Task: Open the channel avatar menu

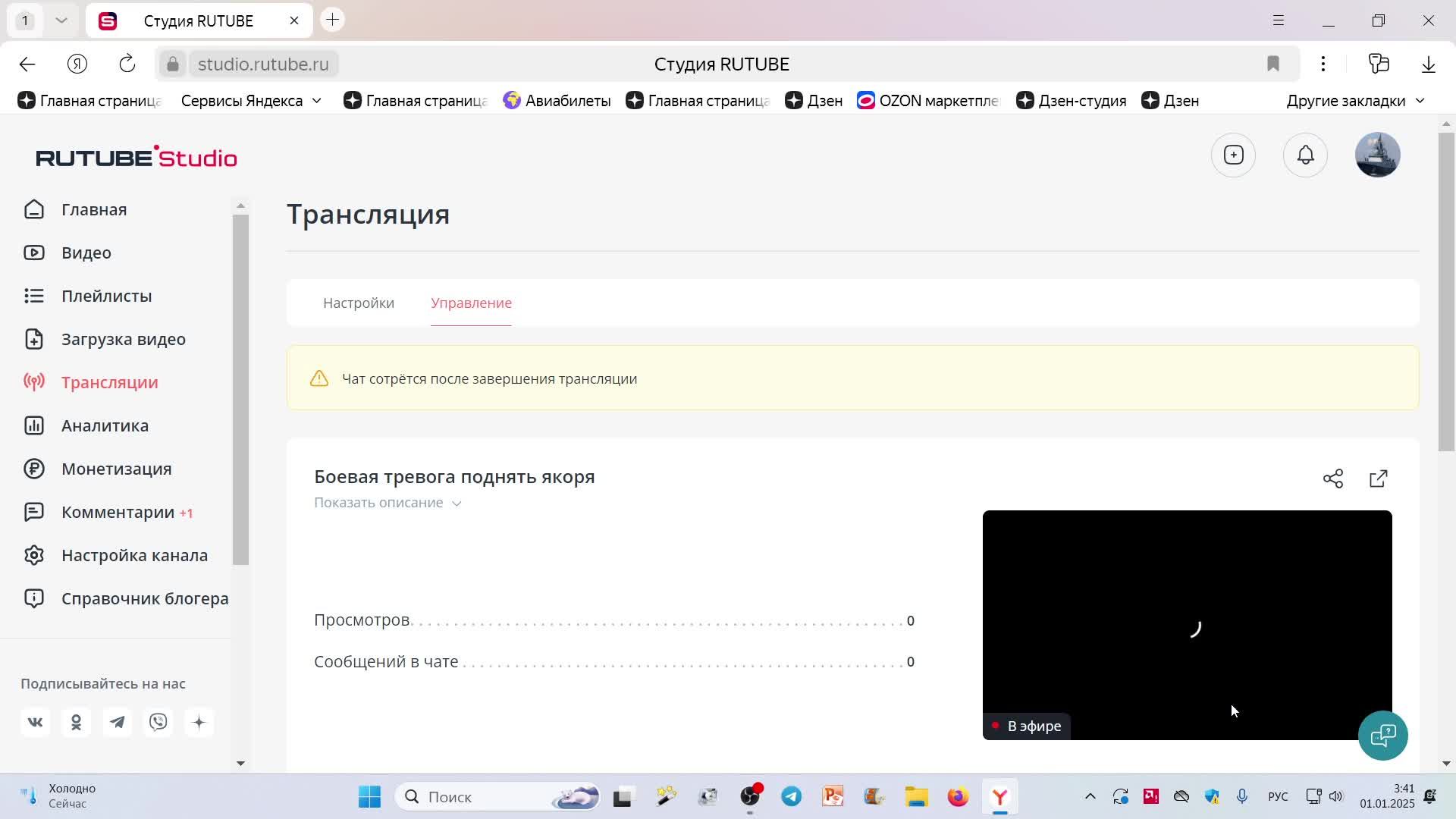Action: (1377, 155)
